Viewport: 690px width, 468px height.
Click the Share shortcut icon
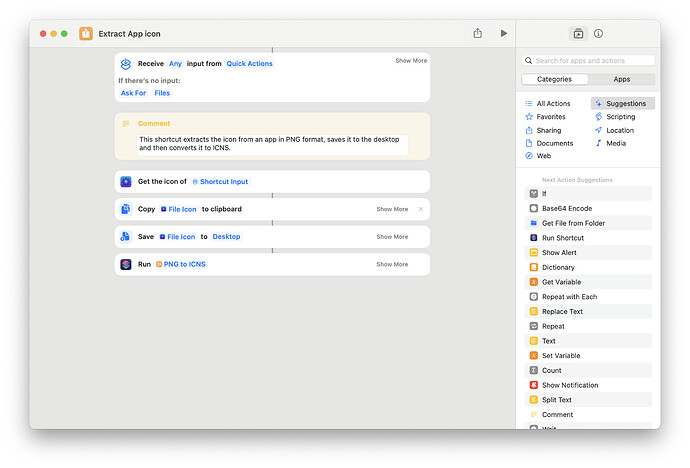click(477, 33)
